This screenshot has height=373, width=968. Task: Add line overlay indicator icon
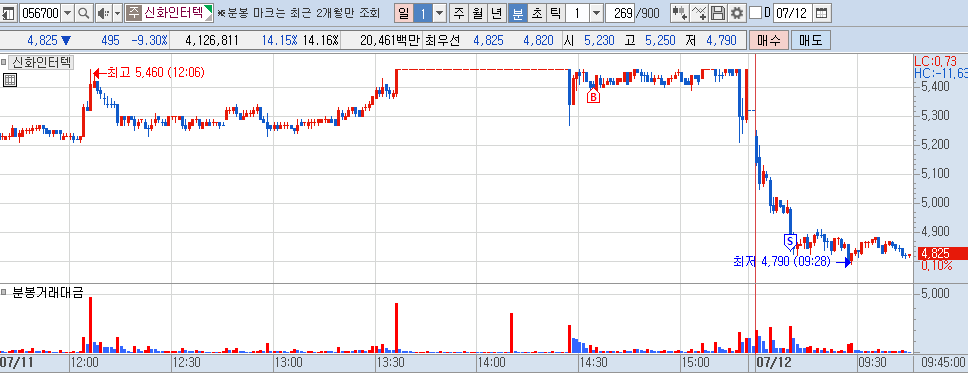(699, 12)
